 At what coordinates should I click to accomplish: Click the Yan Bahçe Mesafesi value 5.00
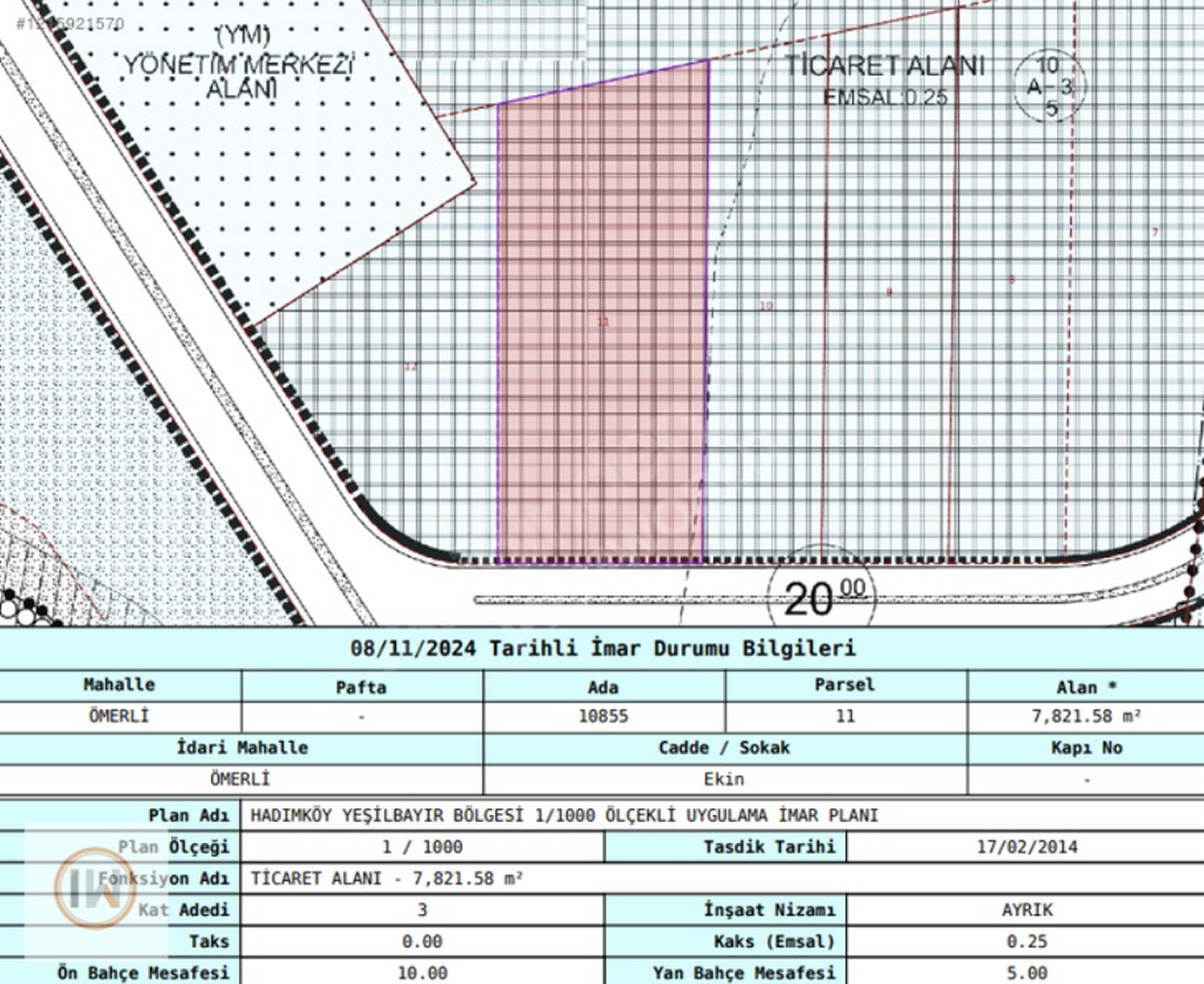tap(1026, 973)
